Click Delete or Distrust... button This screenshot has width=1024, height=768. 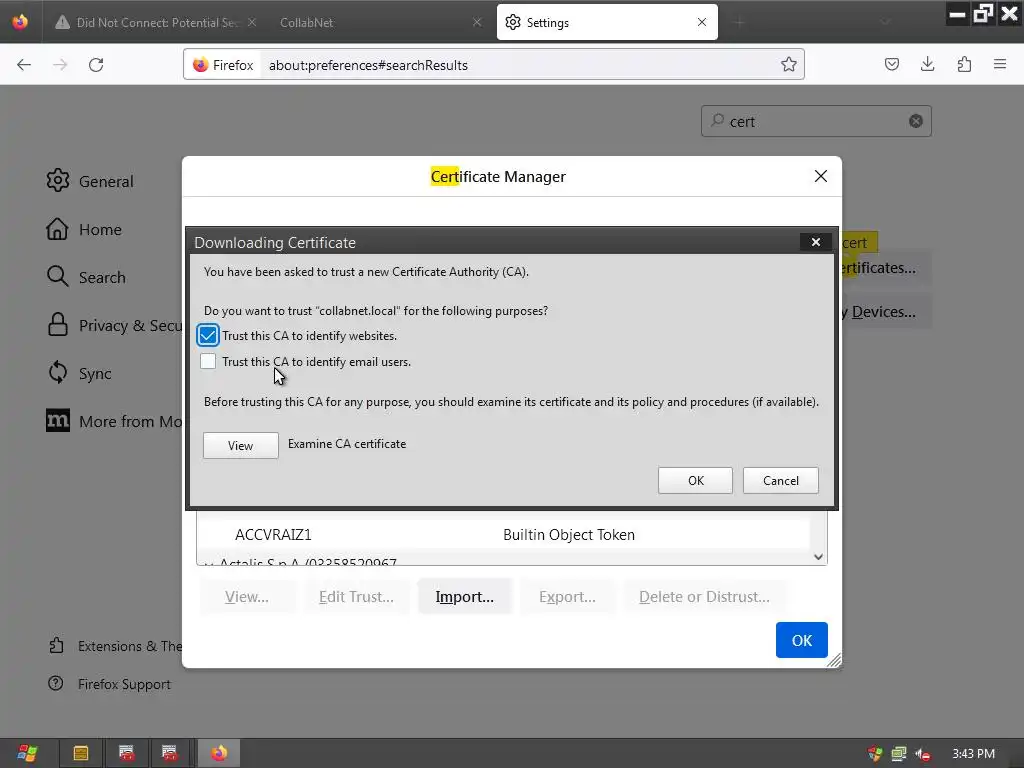pos(704,596)
